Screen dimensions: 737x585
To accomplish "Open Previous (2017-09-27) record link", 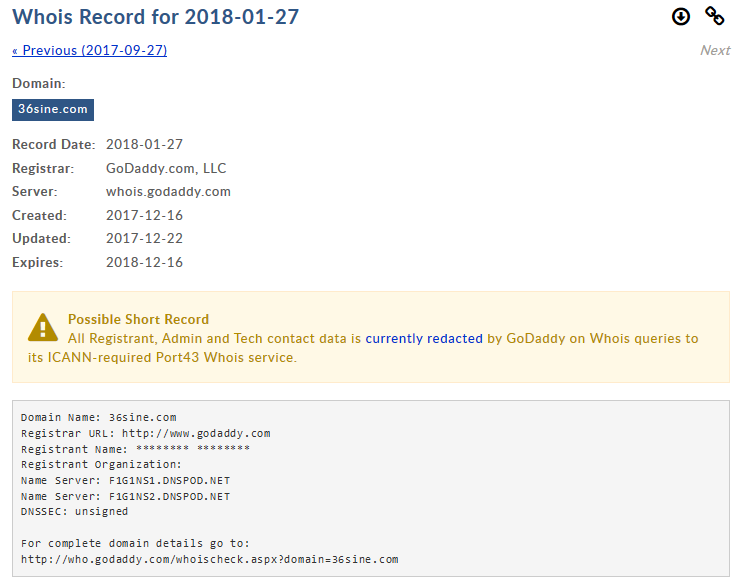I will [x=89, y=50].
